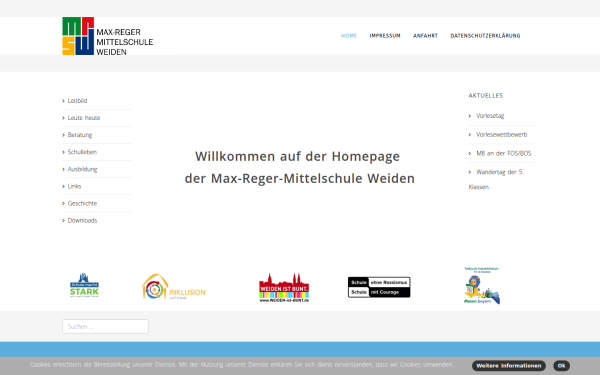Open Schulleben in the sidebar
600x375 pixels.
[82, 152]
